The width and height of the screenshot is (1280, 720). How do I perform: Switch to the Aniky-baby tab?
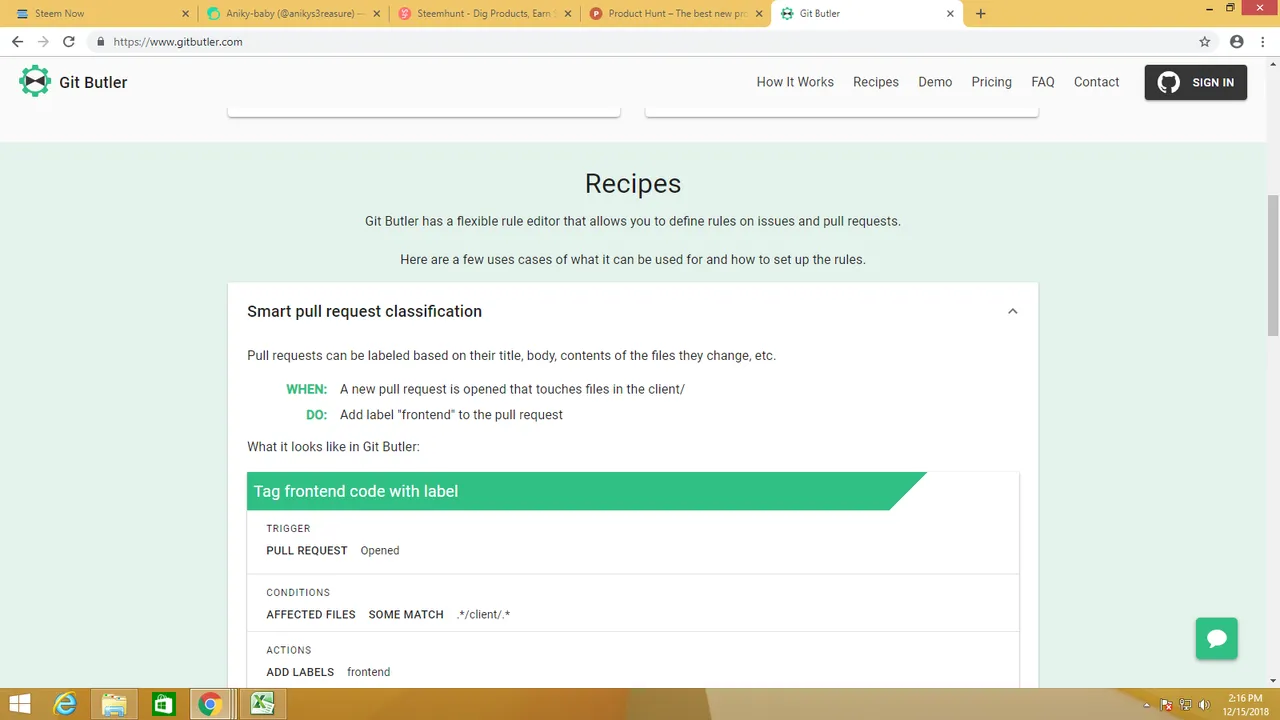pos(292,14)
